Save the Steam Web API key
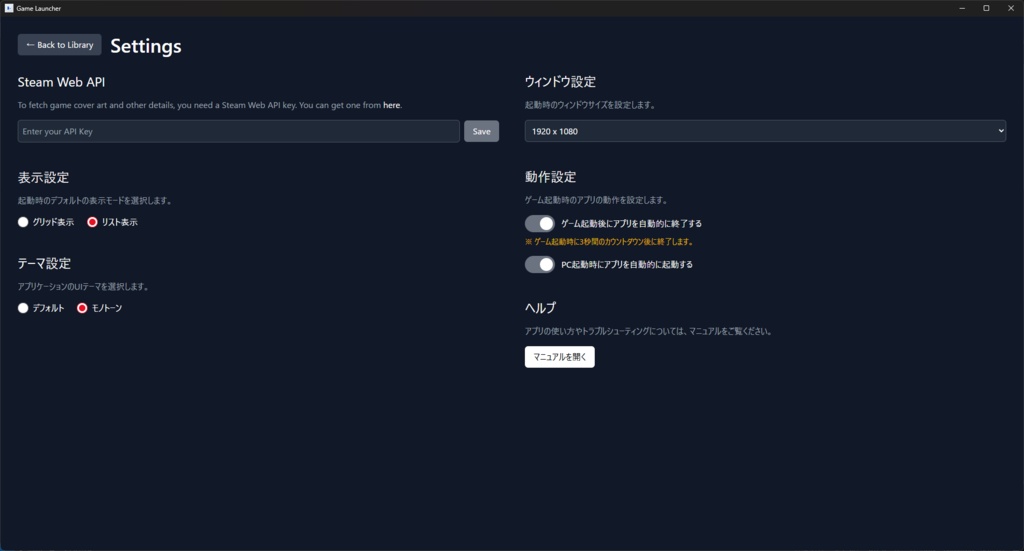Image resolution: width=1024 pixels, height=551 pixels. pyautogui.click(x=481, y=131)
